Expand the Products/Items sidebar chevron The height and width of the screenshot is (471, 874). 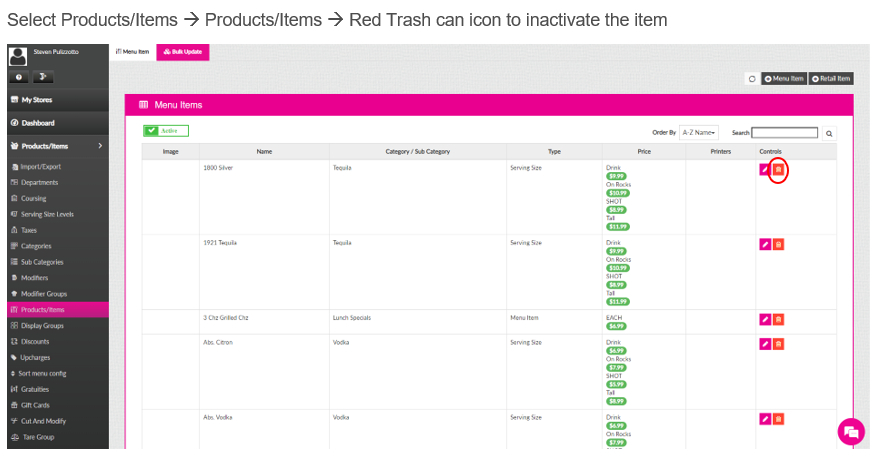click(100, 145)
